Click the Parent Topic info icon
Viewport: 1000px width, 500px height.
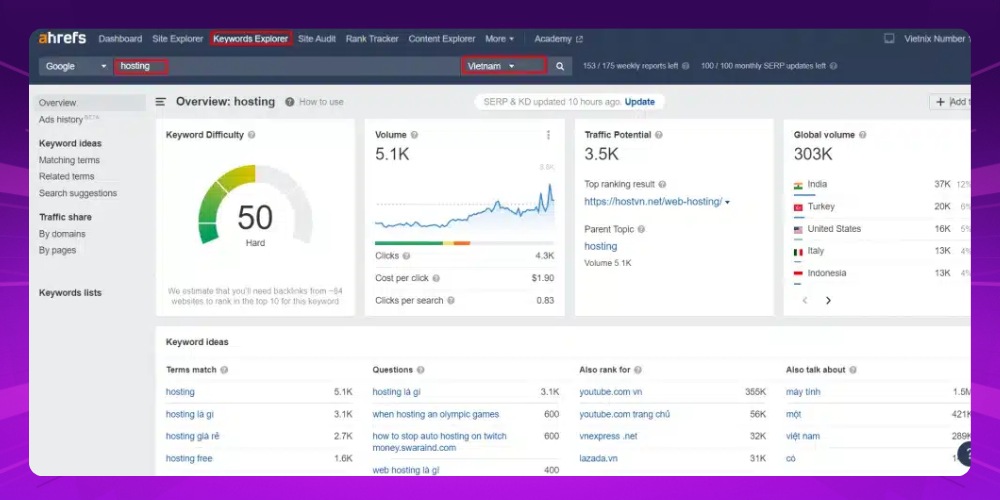coord(641,229)
